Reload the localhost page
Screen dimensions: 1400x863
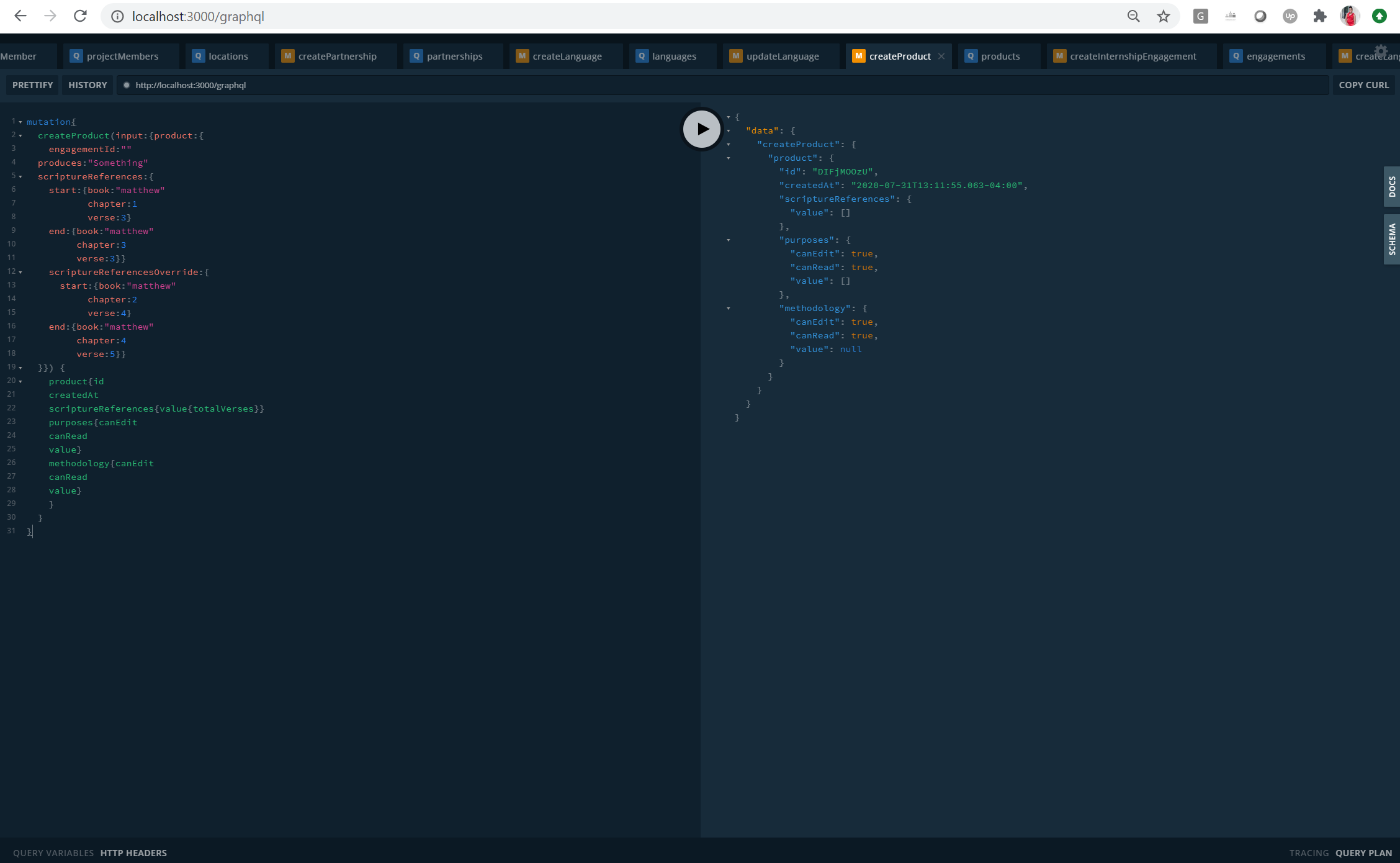tap(80, 16)
